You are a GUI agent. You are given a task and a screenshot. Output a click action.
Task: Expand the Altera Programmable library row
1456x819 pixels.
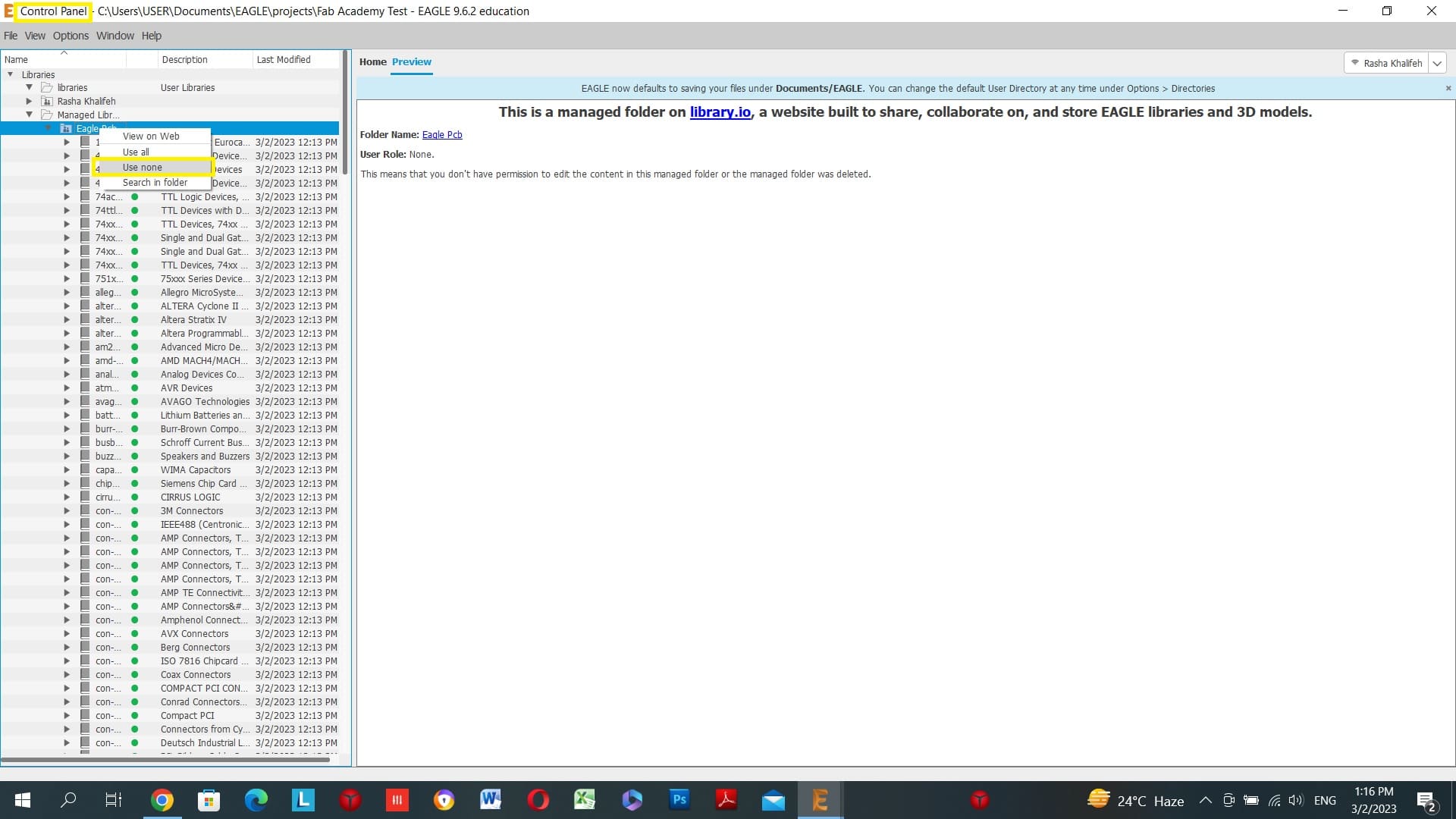pyautogui.click(x=67, y=334)
